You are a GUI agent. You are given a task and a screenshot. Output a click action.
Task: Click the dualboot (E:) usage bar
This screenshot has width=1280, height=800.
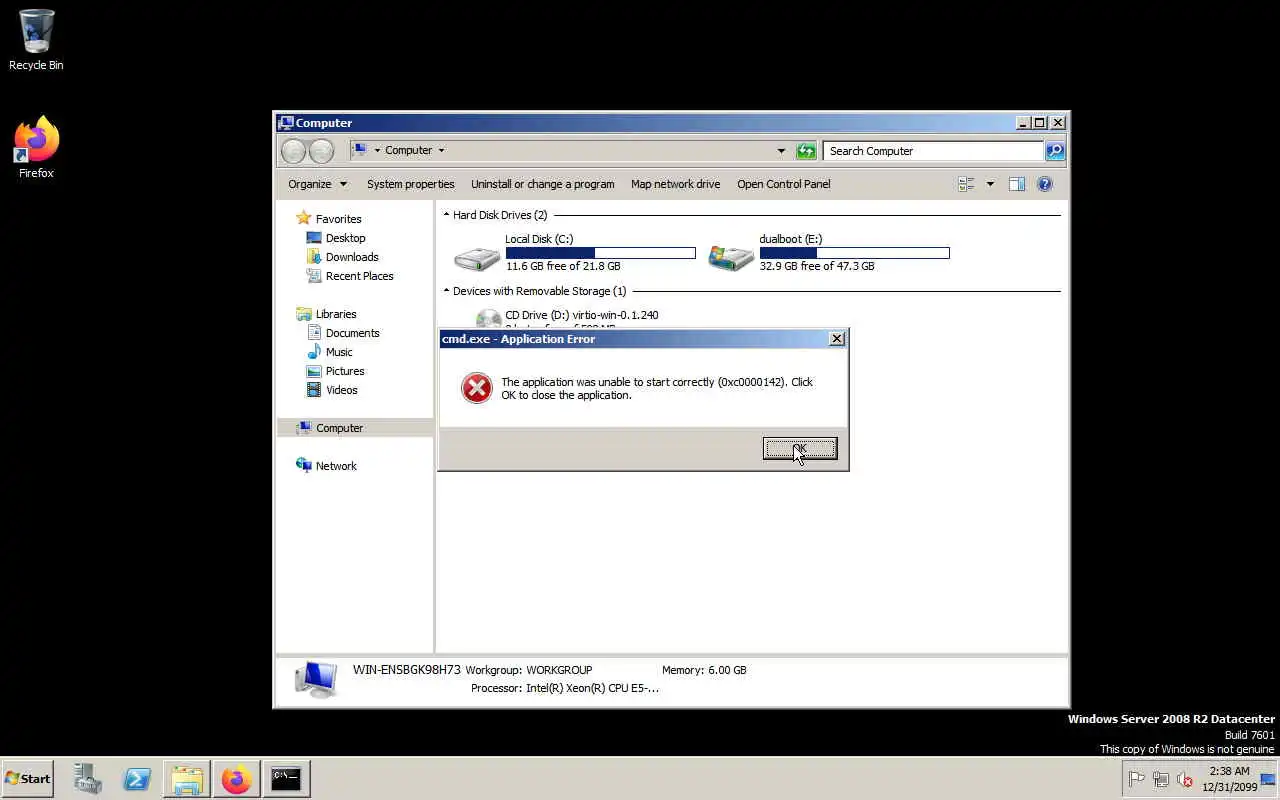pyautogui.click(x=854, y=253)
